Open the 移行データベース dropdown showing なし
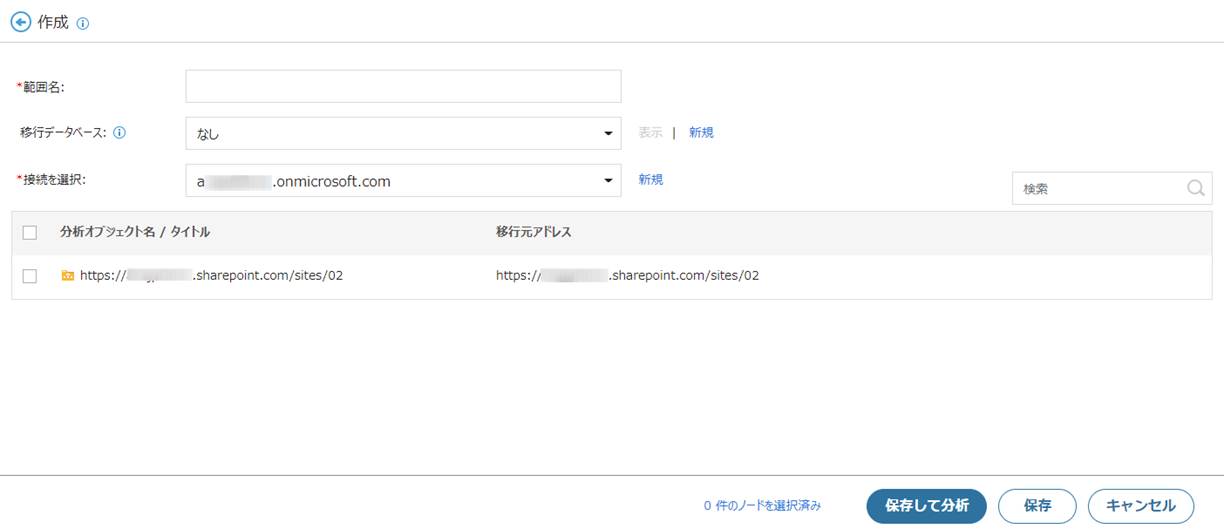Image resolution: width=1224 pixels, height=529 pixels. pyautogui.click(x=403, y=133)
